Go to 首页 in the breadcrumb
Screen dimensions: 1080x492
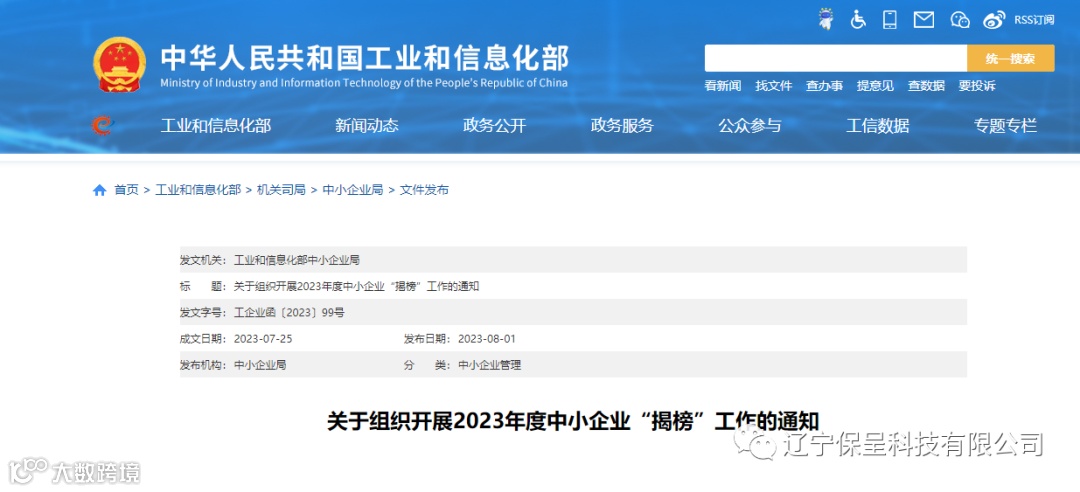(x=126, y=190)
